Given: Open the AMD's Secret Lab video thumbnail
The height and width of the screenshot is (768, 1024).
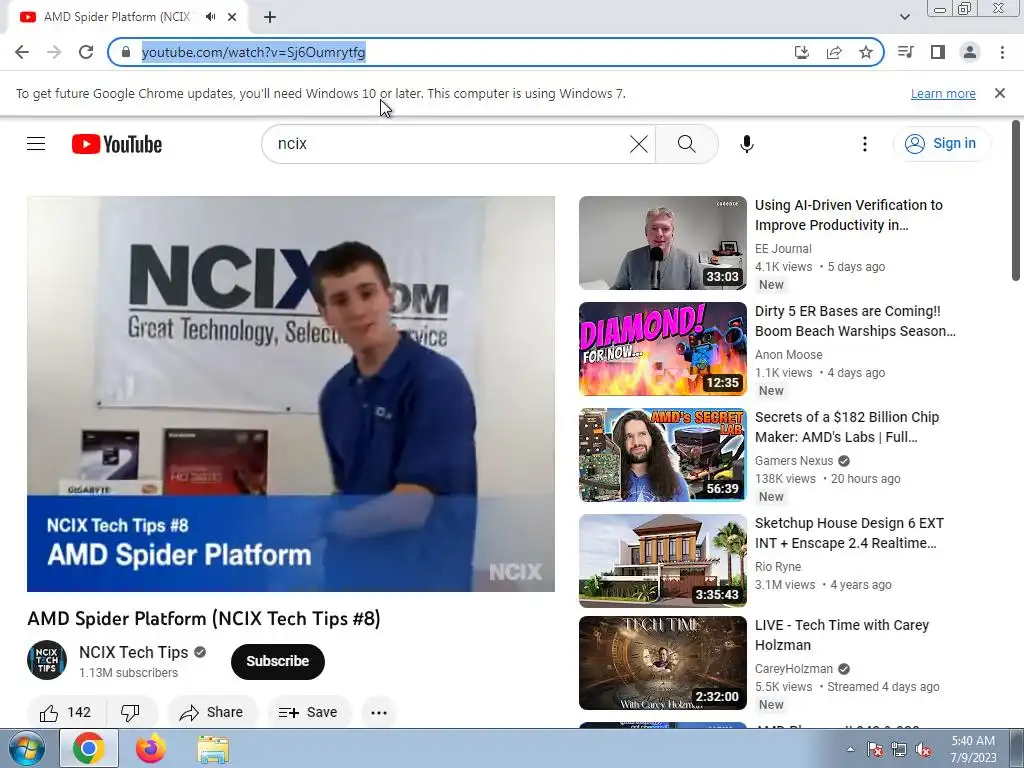Looking at the screenshot, I should (662, 455).
